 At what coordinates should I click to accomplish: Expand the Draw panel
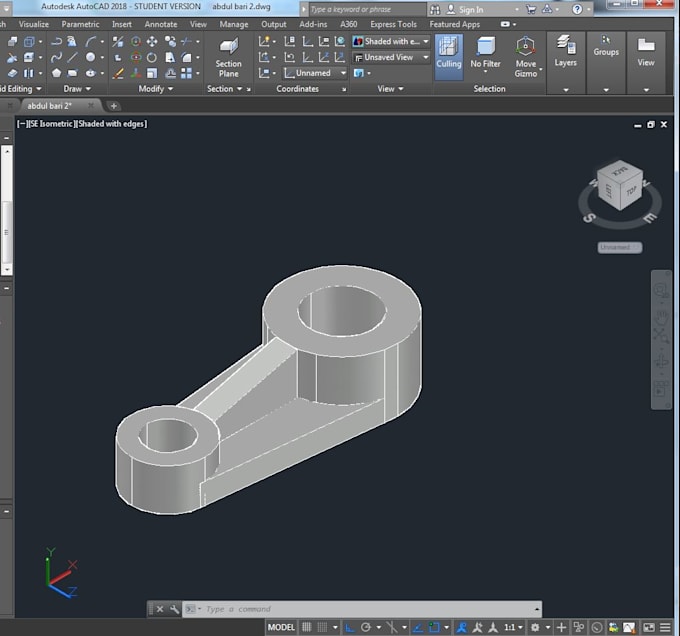(77, 88)
